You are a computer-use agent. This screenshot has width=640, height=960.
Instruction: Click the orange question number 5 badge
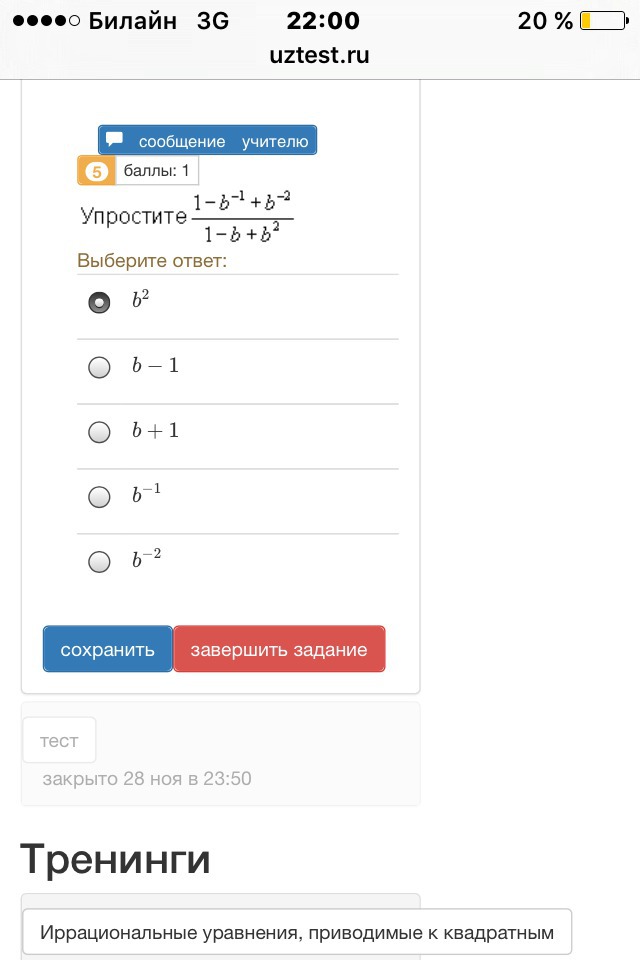(97, 171)
